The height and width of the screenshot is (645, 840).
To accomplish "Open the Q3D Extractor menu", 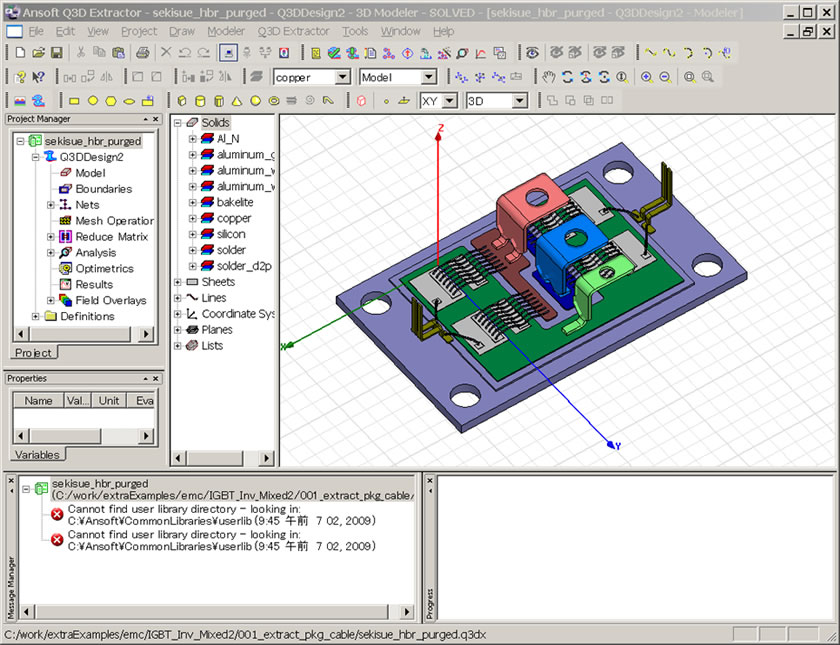I will click(293, 32).
